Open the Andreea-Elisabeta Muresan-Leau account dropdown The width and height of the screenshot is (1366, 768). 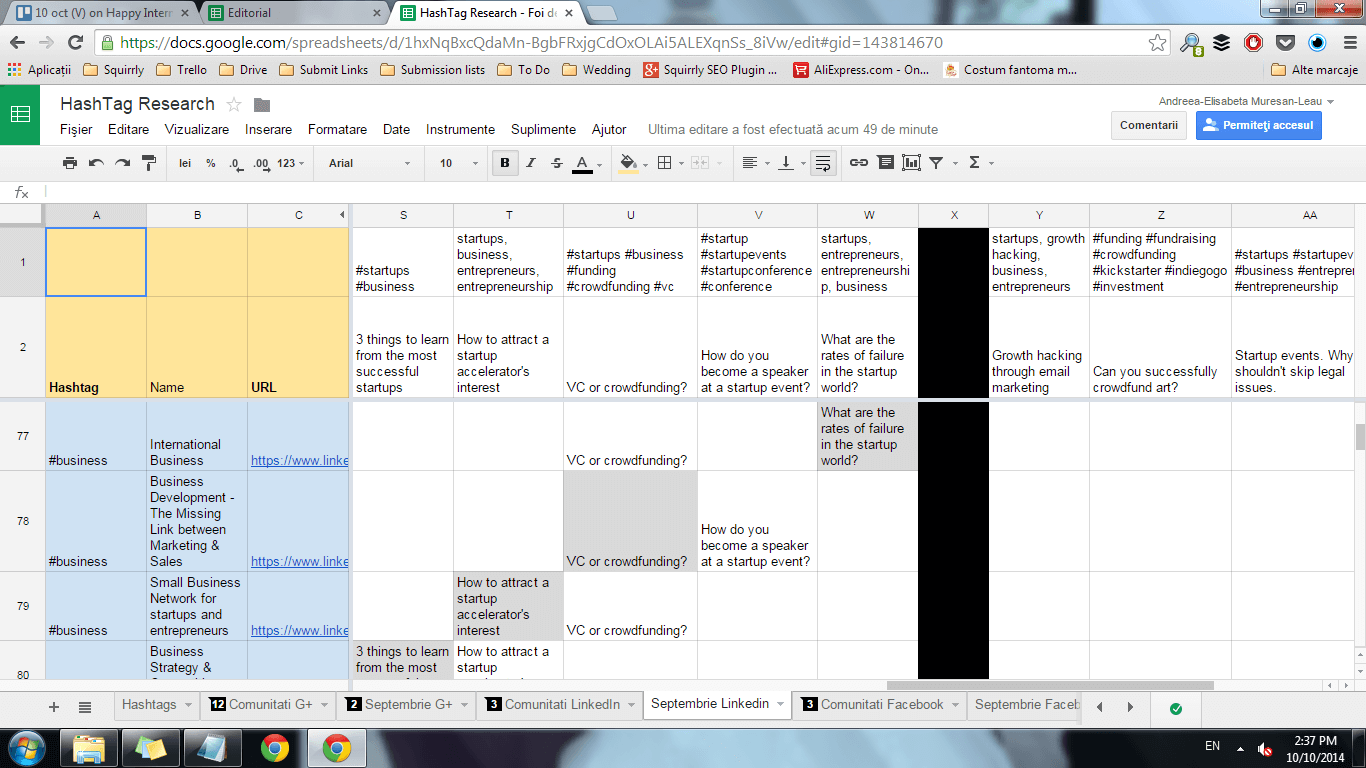tap(1247, 101)
